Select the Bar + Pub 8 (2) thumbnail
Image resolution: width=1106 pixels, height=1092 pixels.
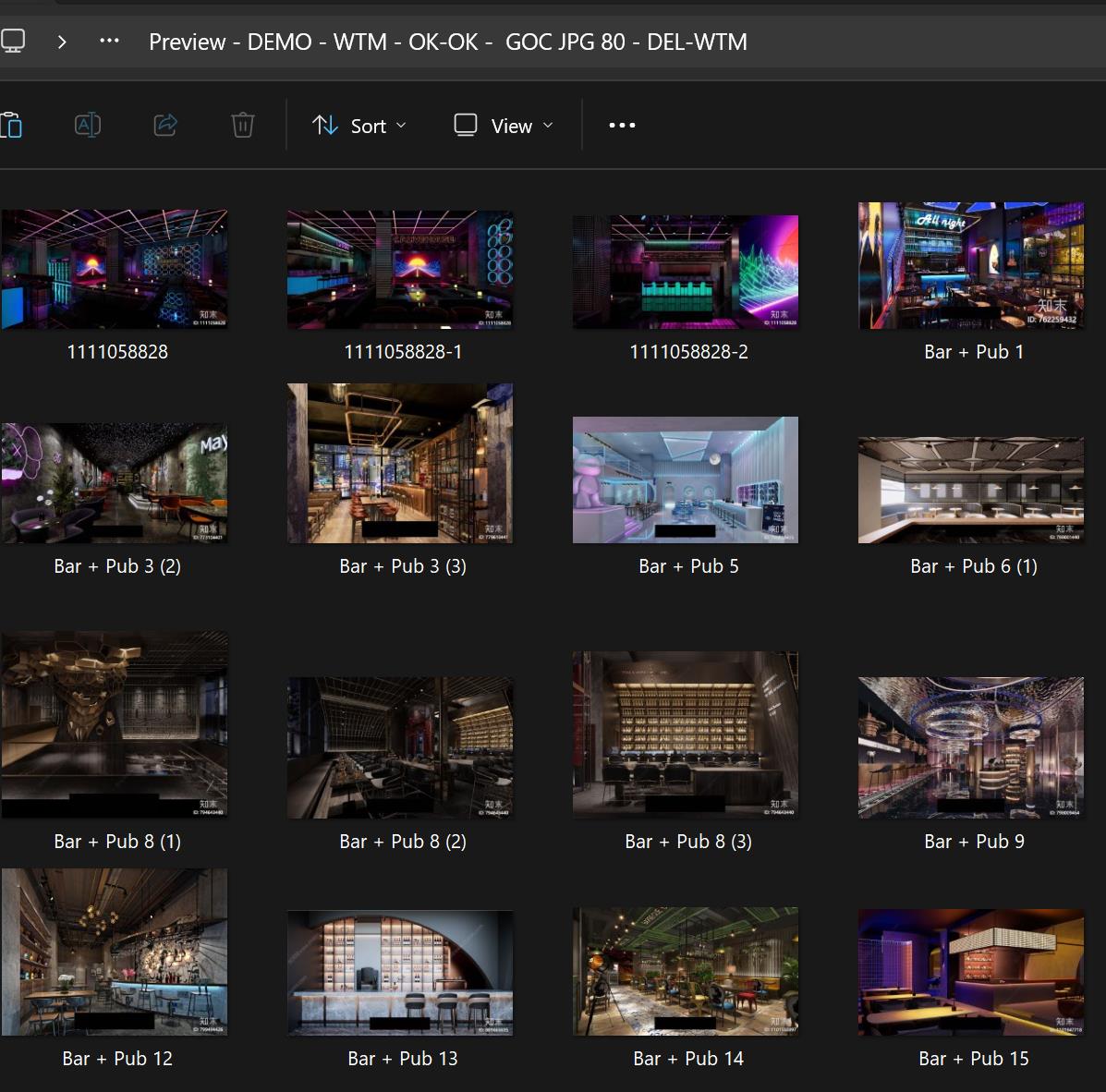pos(400,747)
